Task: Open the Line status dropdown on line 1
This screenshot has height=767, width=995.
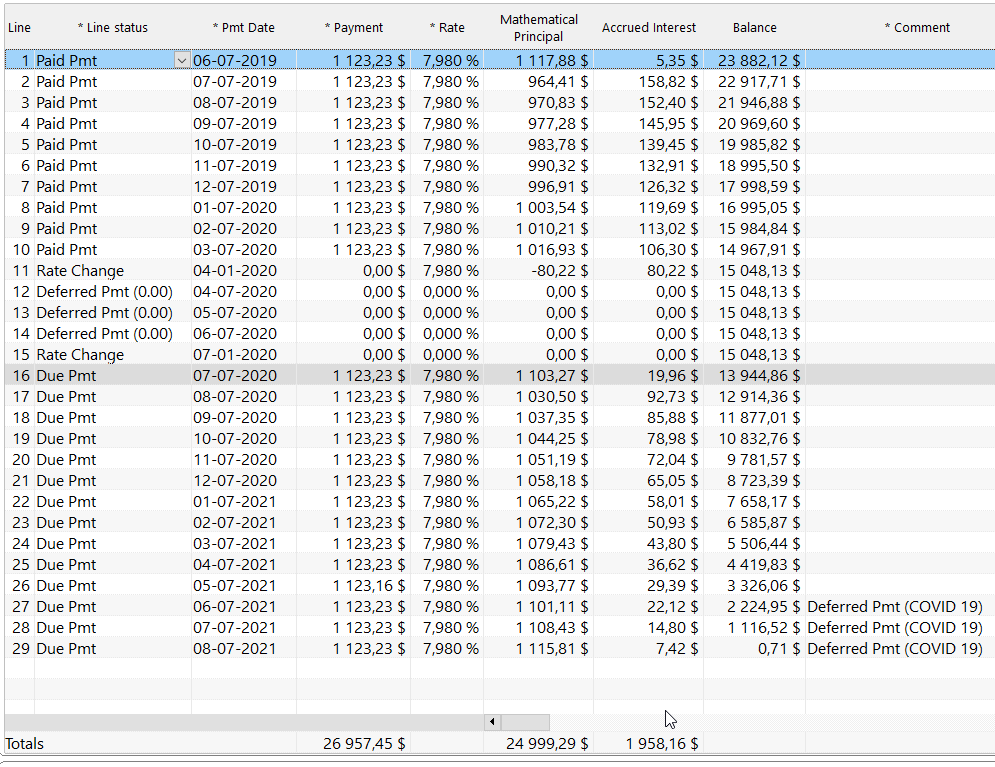Action: tap(181, 61)
